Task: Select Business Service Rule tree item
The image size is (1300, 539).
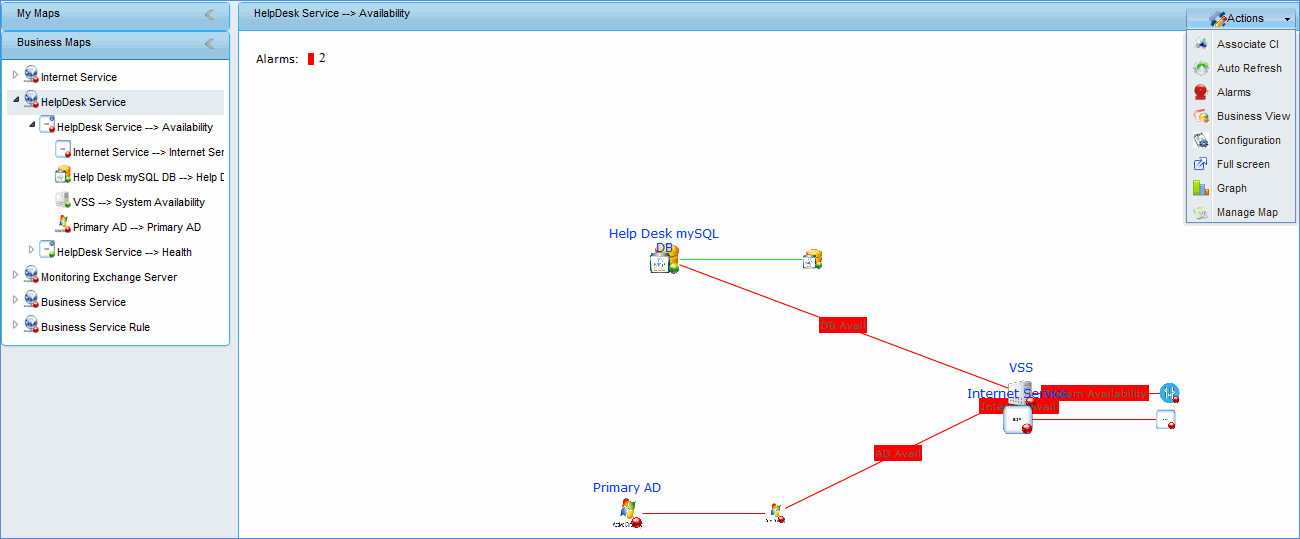Action: click(95, 327)
